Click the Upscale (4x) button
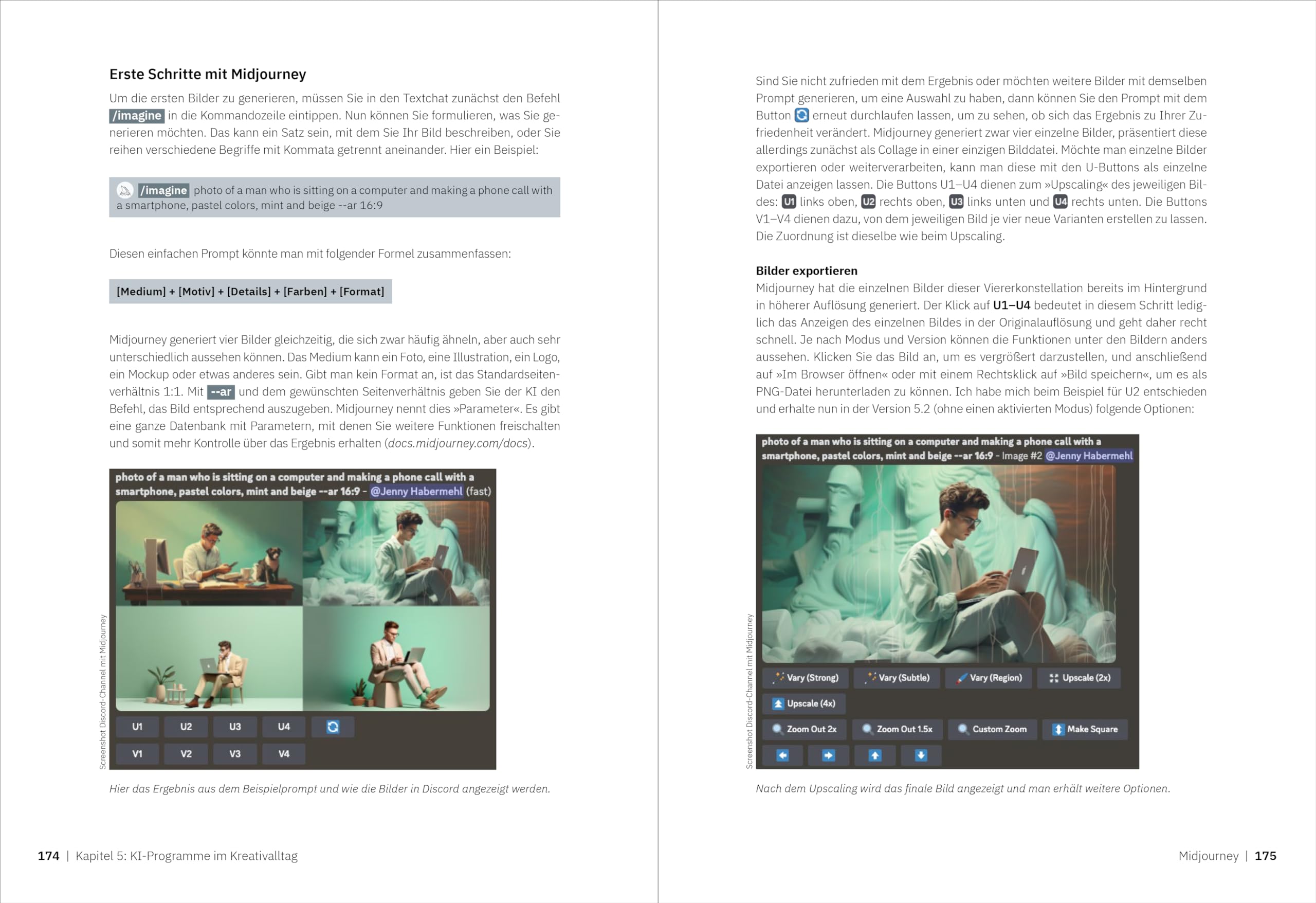 coord(803,703)
